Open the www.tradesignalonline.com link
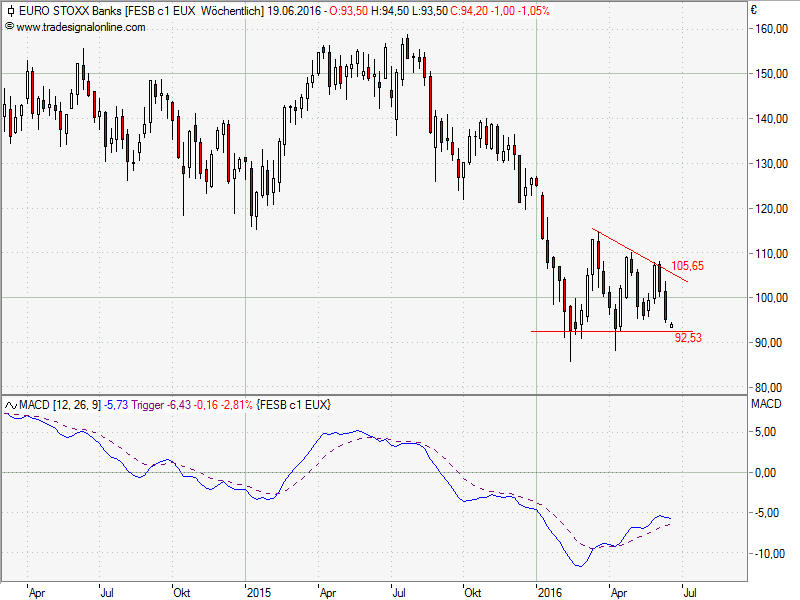800x600 pixels. 80,27
